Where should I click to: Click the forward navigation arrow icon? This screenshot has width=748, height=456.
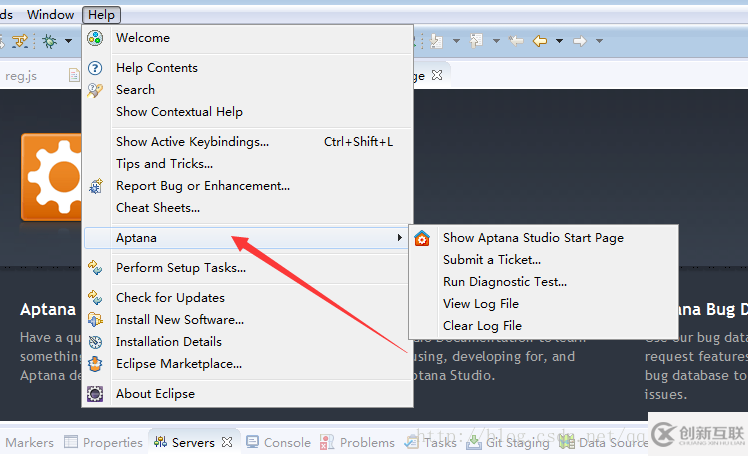pyautogui.click(x=580, y=41)
